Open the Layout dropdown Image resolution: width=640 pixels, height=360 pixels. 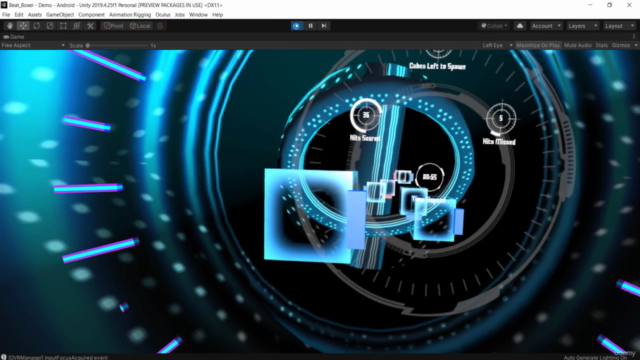(x=619, y=26)
